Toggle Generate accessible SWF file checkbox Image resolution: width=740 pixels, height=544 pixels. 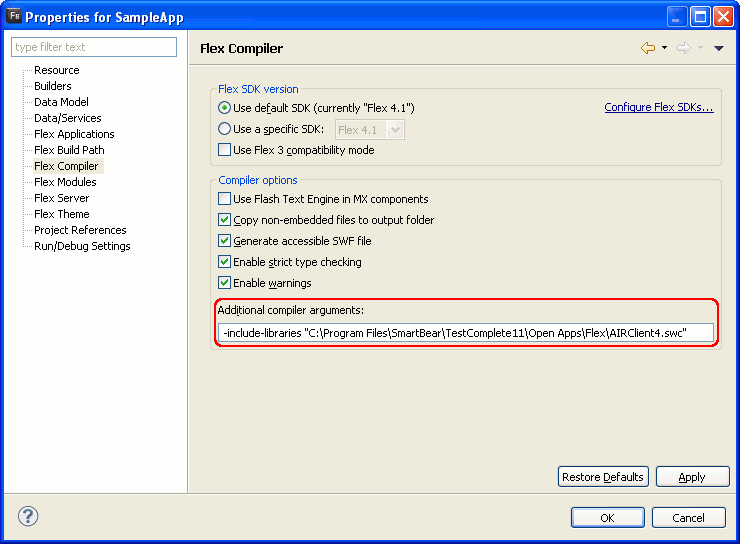click(225, 241)
